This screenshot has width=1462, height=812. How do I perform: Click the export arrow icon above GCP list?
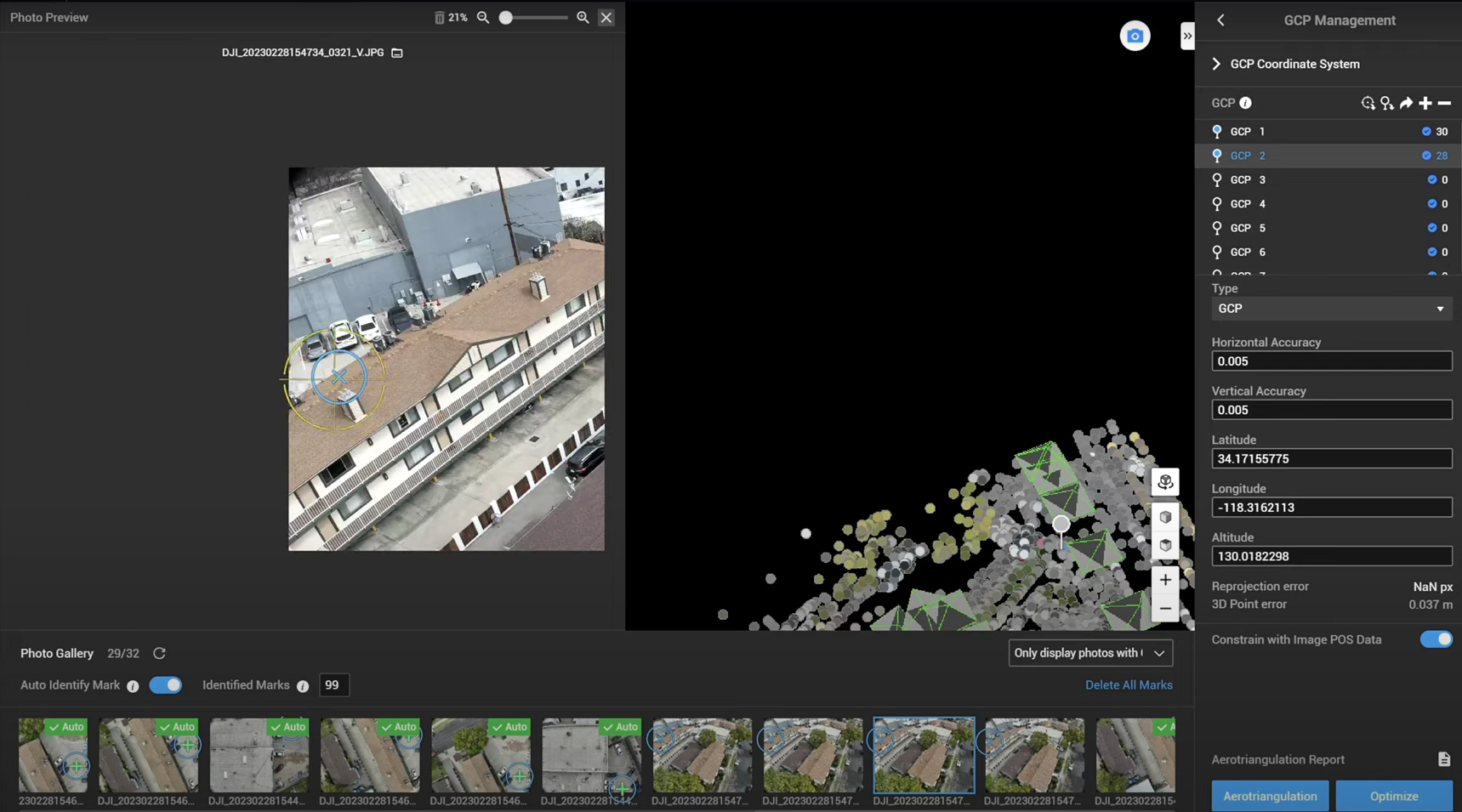(1407, 103)
